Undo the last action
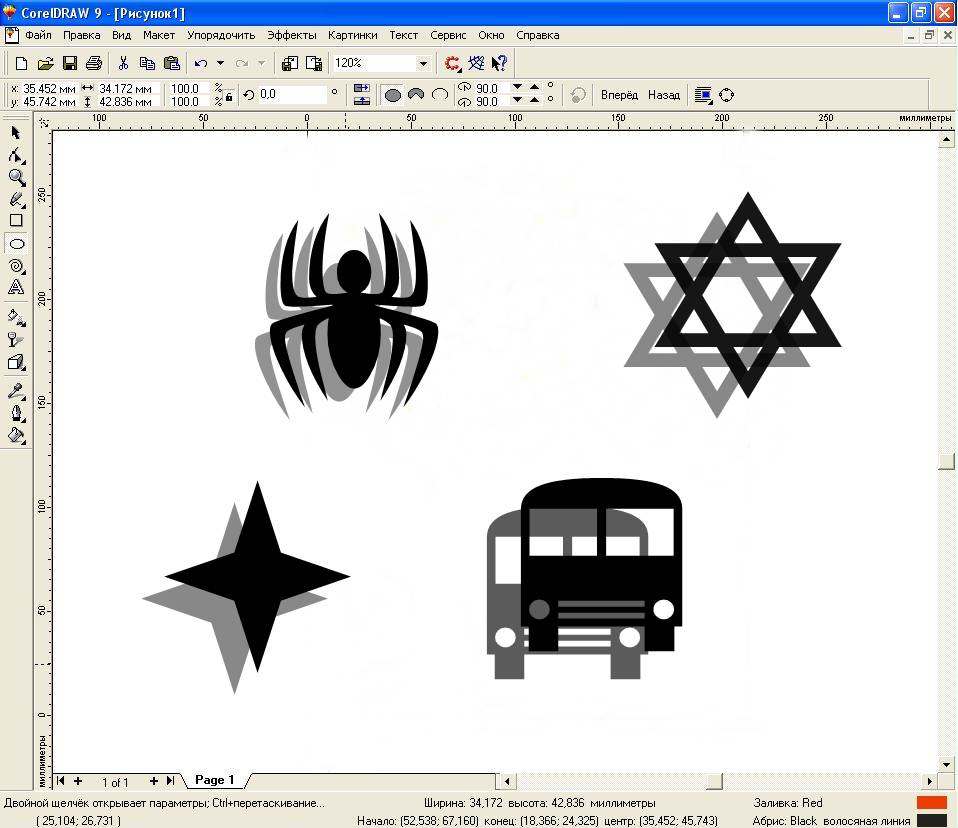Viewport: 958px width, 828px height. [x=201, y=63]
